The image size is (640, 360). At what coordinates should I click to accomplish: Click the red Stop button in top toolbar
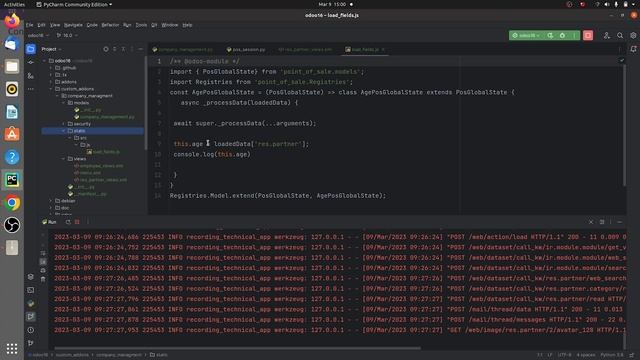(x=588, y=36)
